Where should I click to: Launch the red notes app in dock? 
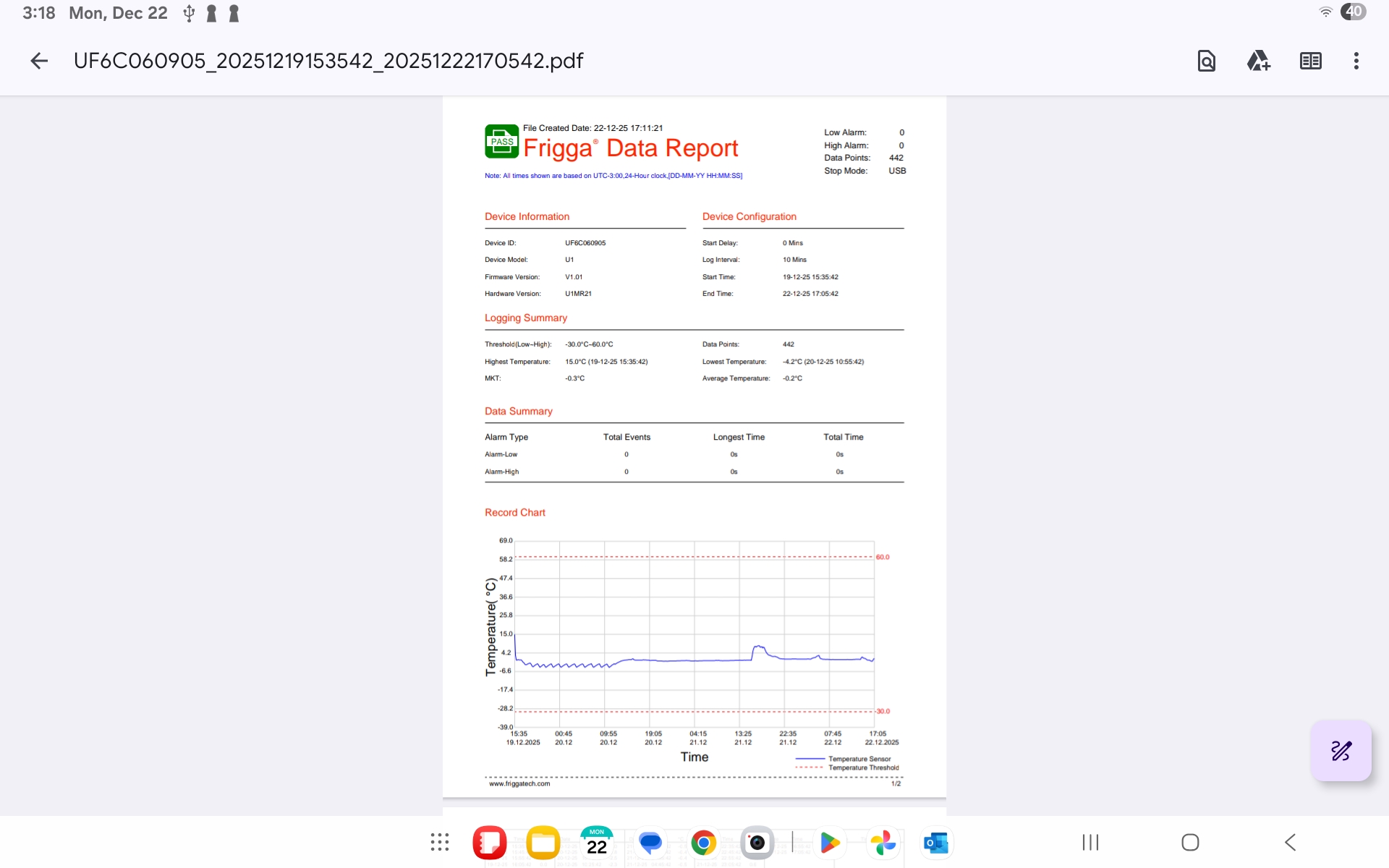click(490, 842)
